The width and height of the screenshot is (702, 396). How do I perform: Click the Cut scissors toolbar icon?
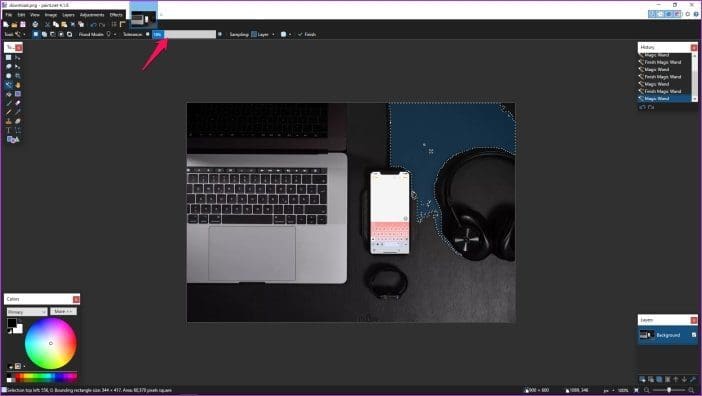pos(47,24)
